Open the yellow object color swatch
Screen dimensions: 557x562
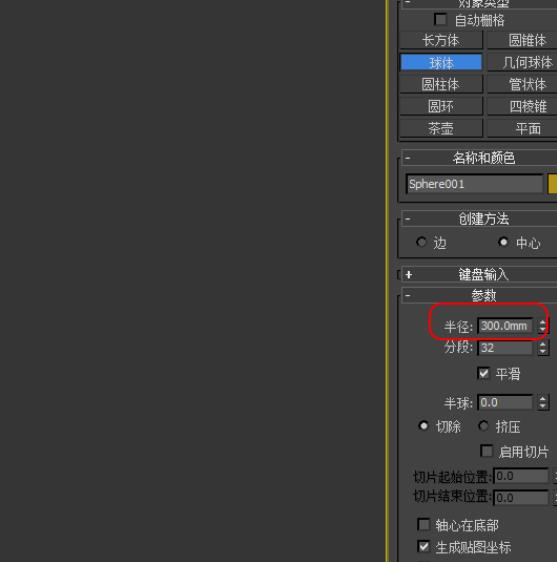(x=553, y=184)
